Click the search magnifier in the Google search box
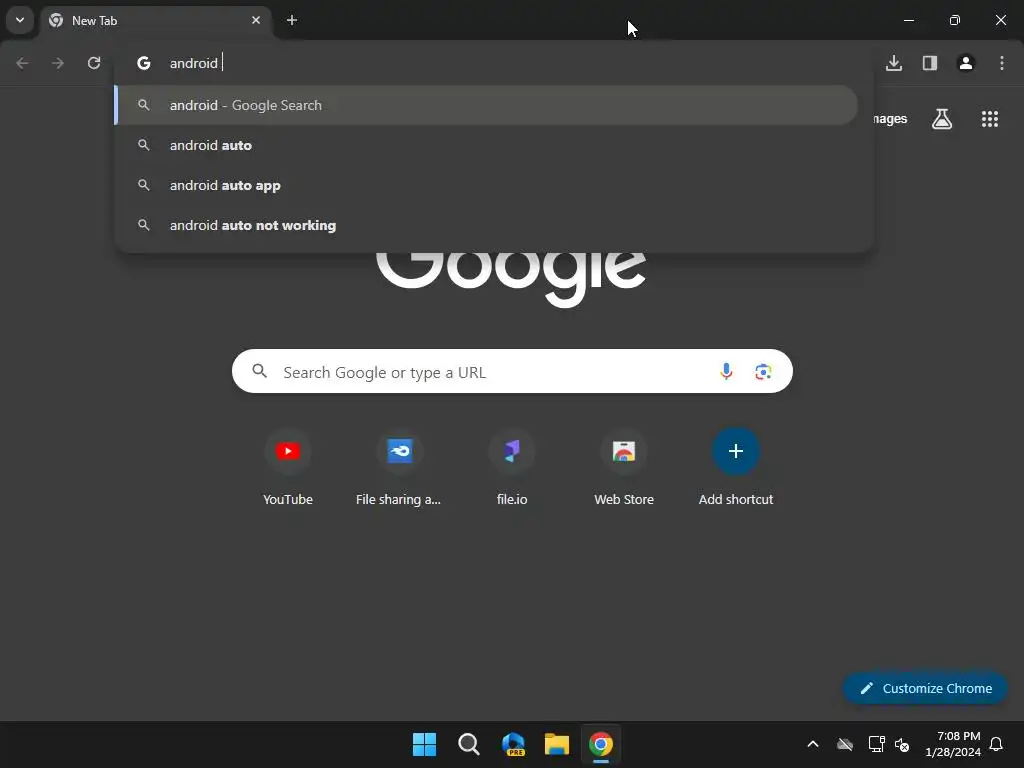The height and width of the screenshot is (768, 1024). click(x=259, y=372)
